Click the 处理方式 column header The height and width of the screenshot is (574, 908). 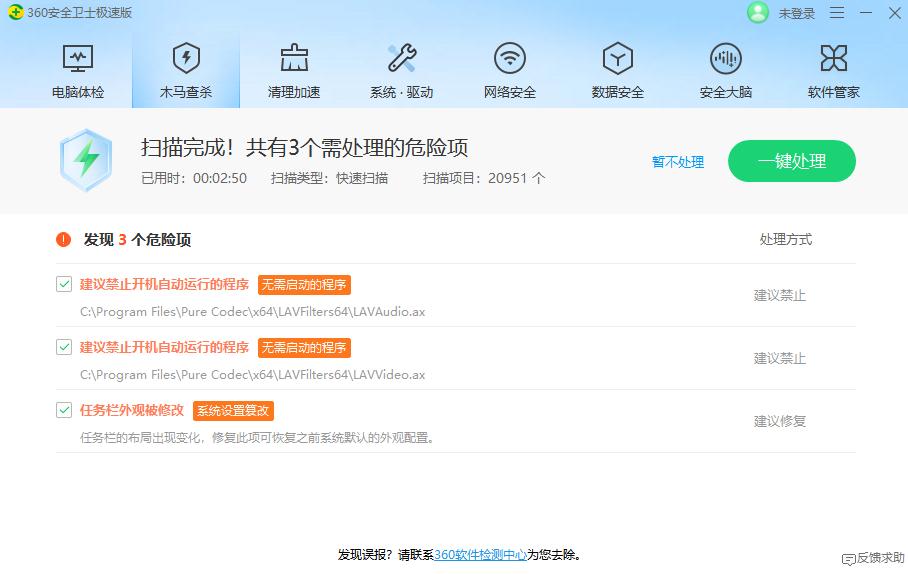point(786,239)
